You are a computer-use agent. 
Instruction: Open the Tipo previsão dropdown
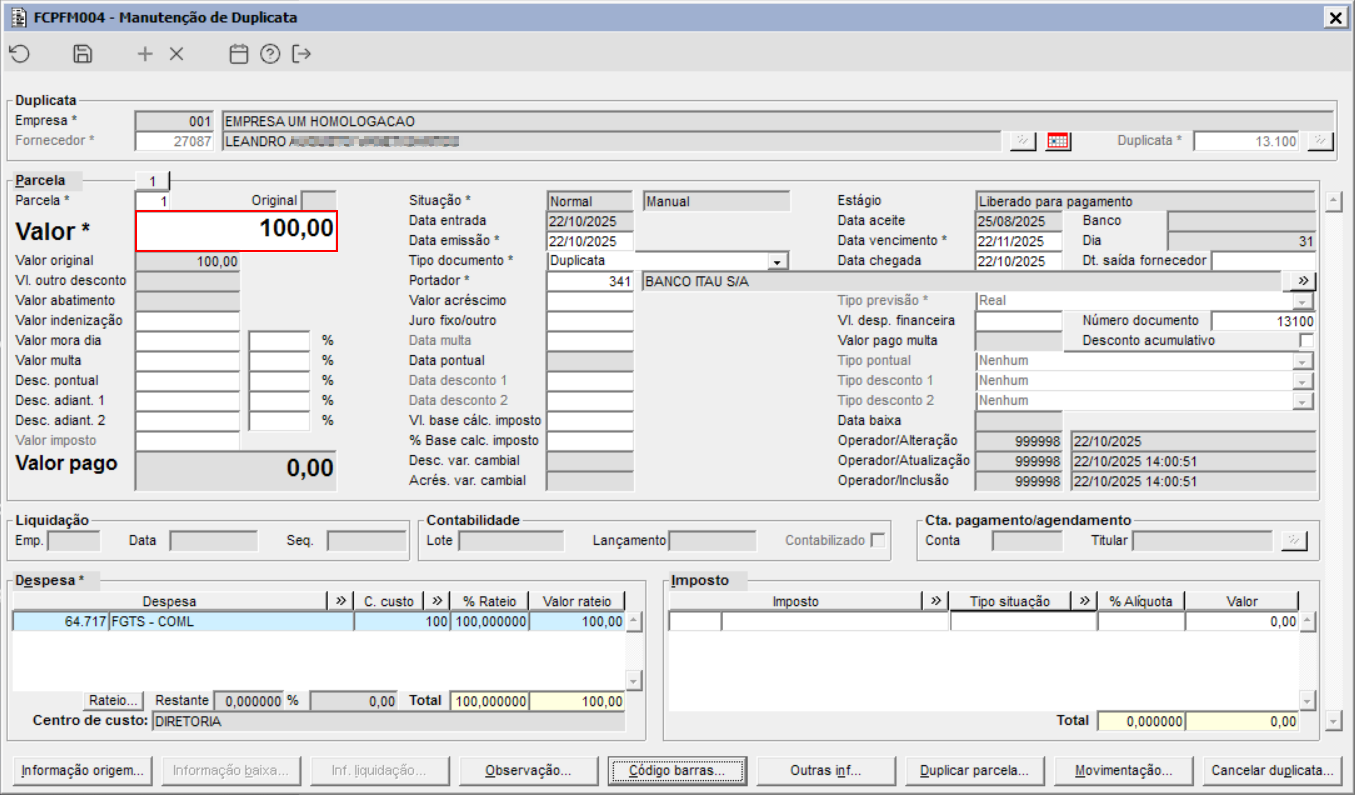coord(1302,301)
